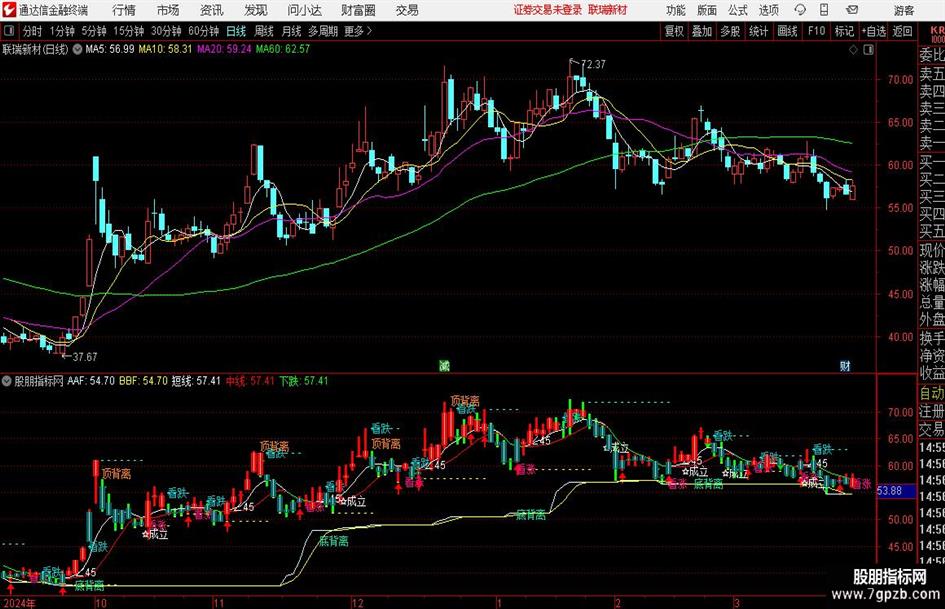The image size is (945, 609).
Task: Open the 资讯 menu
Action: click(x=211, y=10)
